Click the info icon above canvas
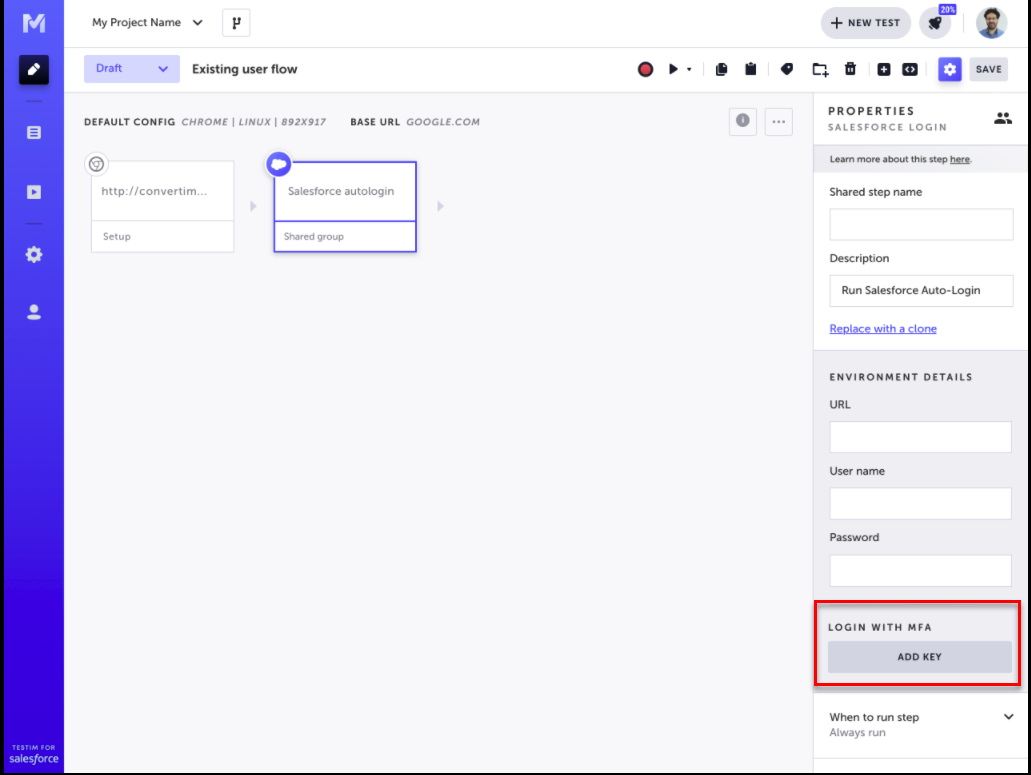 click(742, 121)
